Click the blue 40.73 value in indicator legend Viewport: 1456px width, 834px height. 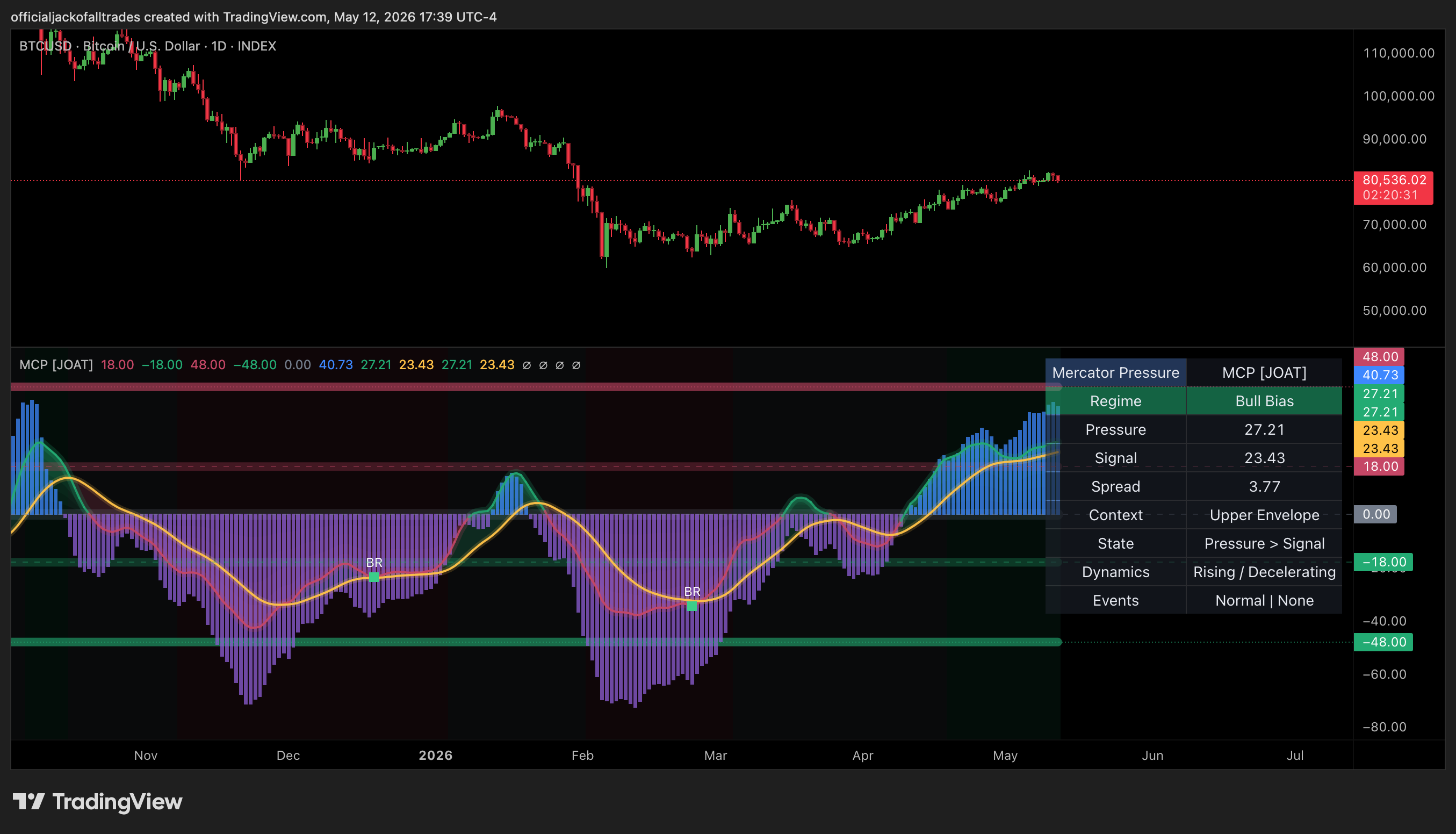tap(335, 365)
